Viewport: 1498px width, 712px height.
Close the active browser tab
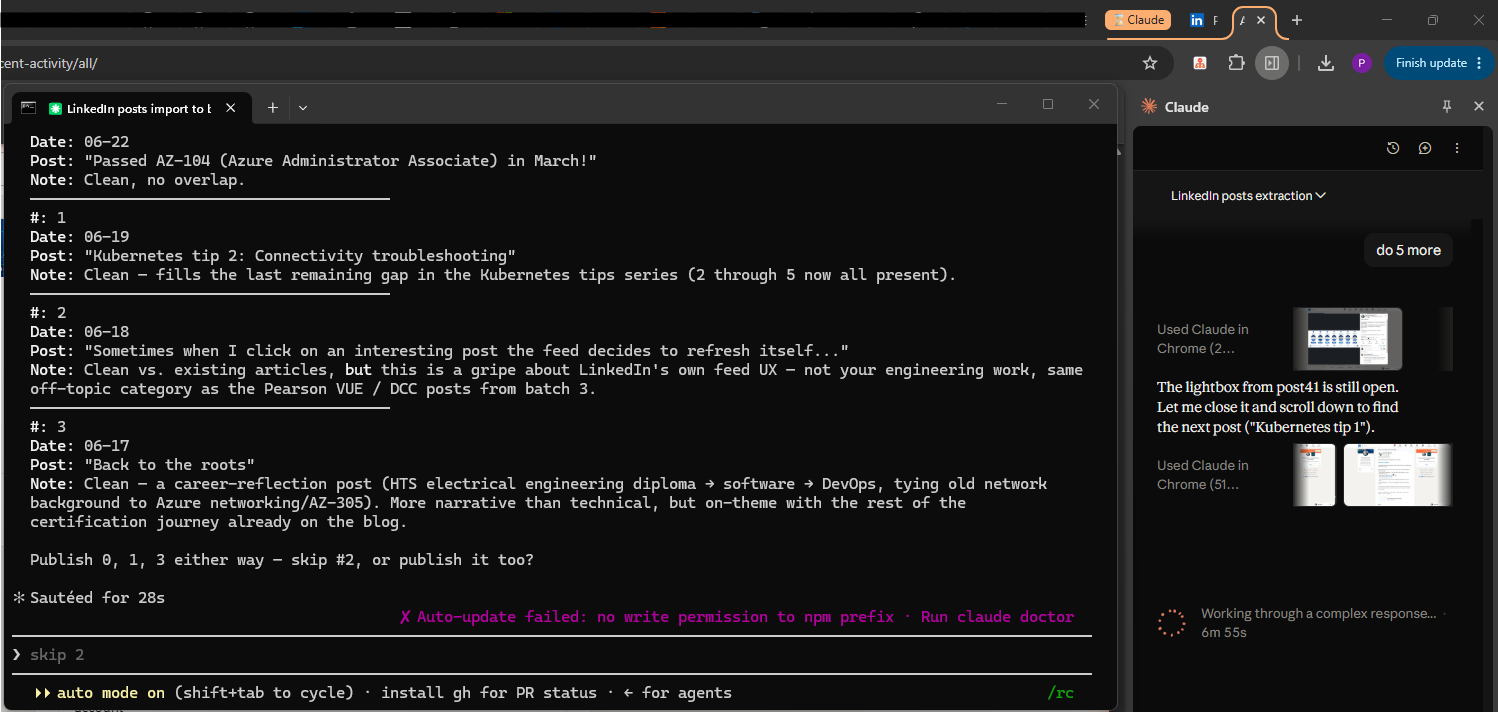click(x=1261, y=20)
